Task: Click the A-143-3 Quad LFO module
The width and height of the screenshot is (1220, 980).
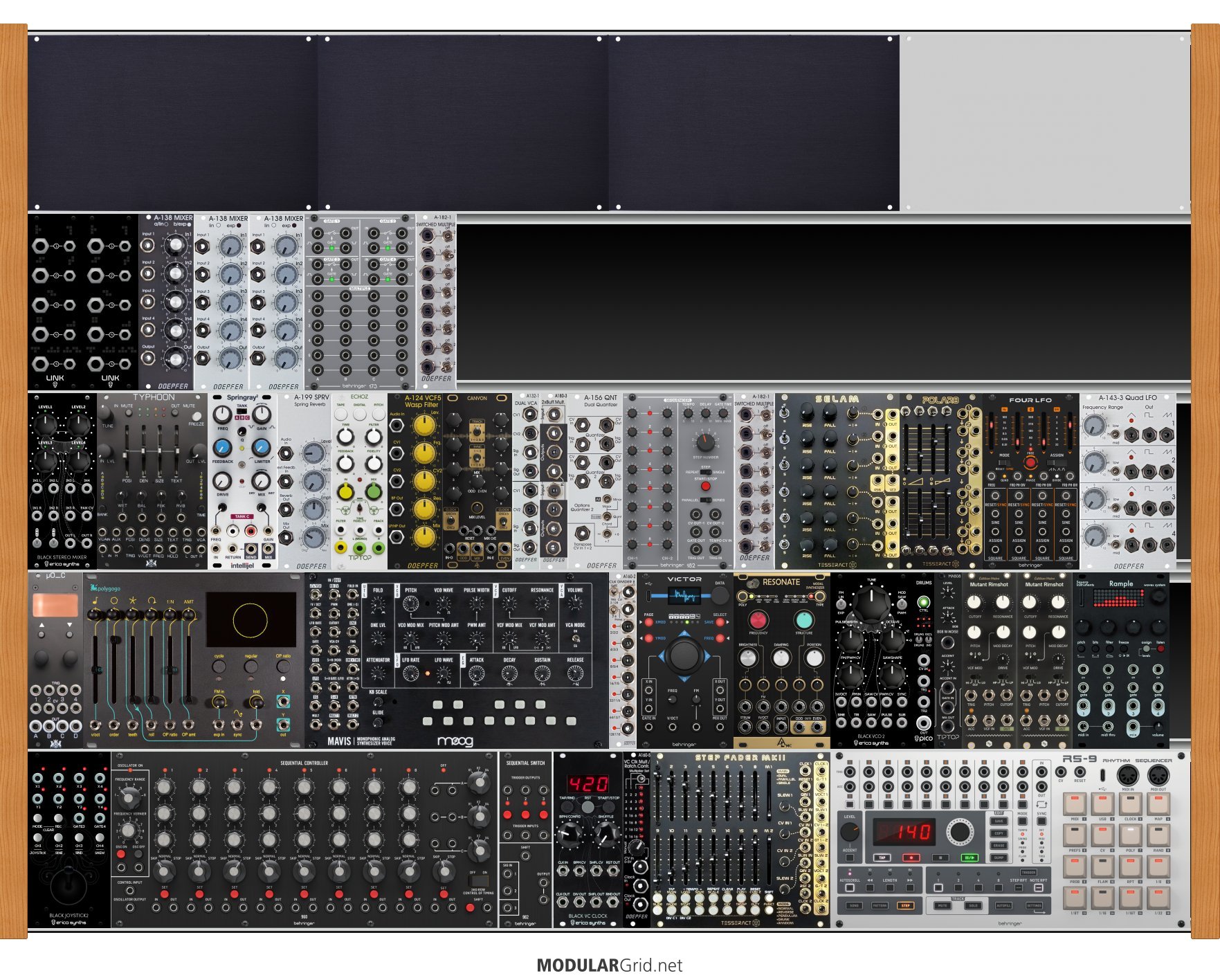Action: coord(1128,482)
